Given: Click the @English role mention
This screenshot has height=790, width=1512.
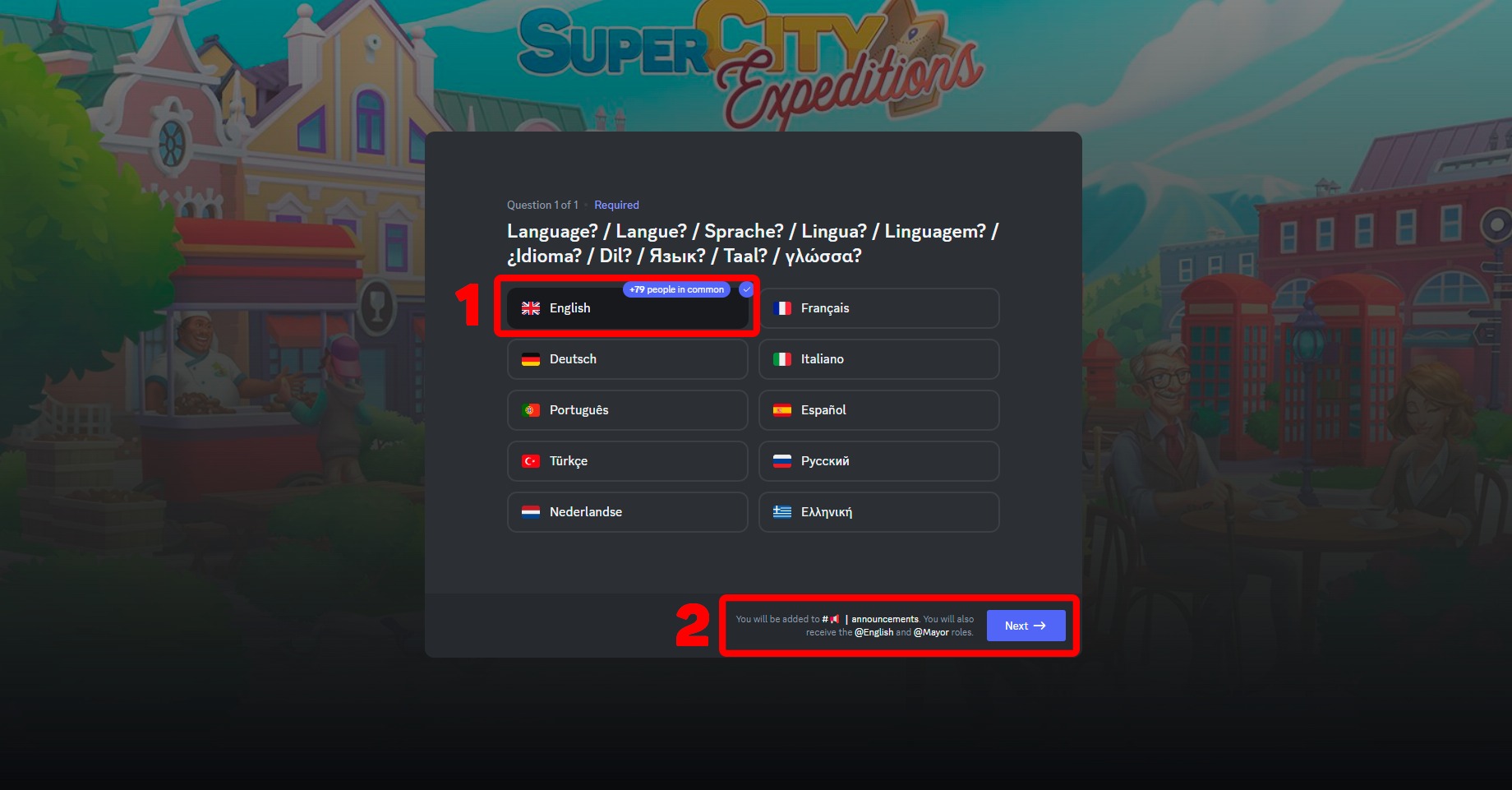Looking at the screenshot, I should tap(874, 632).
